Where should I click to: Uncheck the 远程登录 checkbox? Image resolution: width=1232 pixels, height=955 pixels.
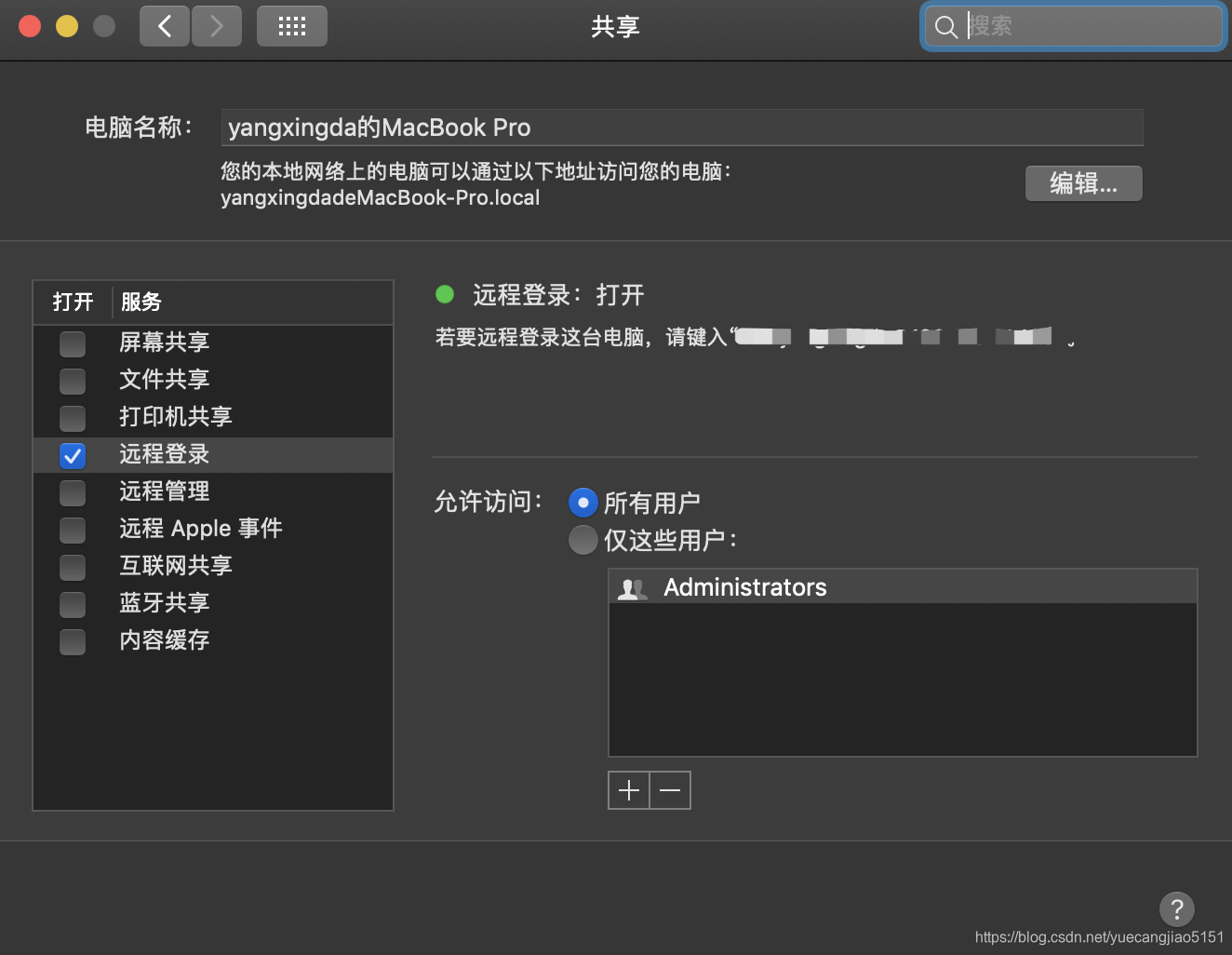(x=72, y=455)
